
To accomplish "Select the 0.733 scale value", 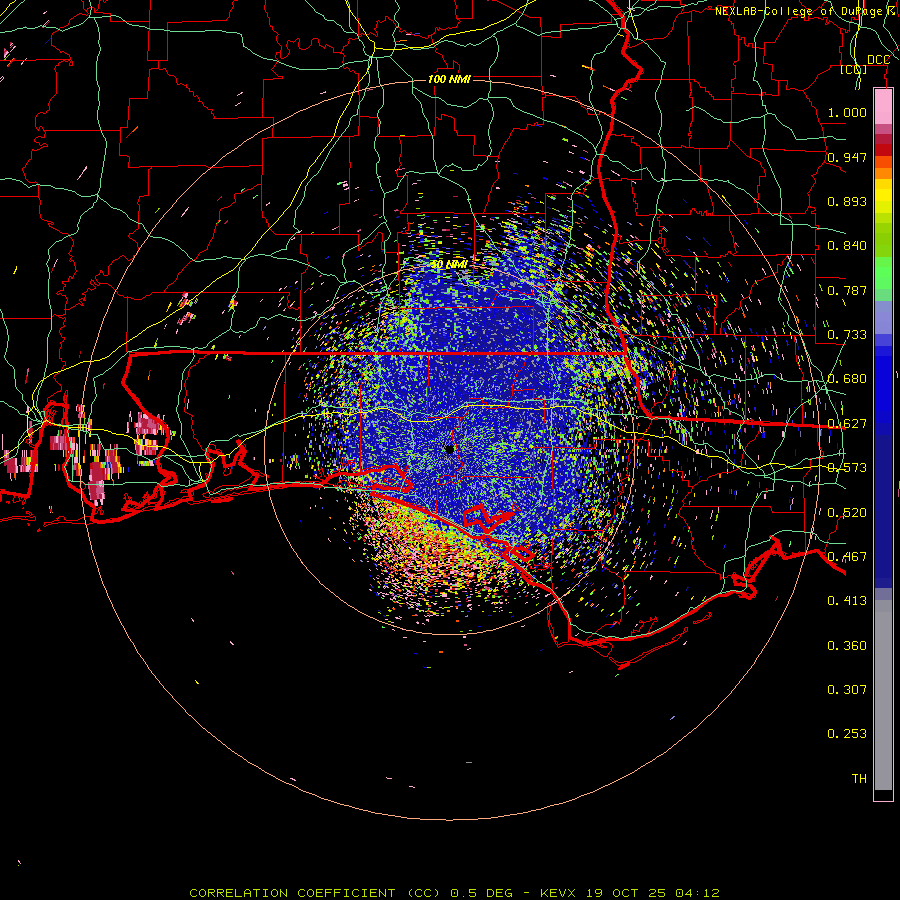I will coord(847,335).
